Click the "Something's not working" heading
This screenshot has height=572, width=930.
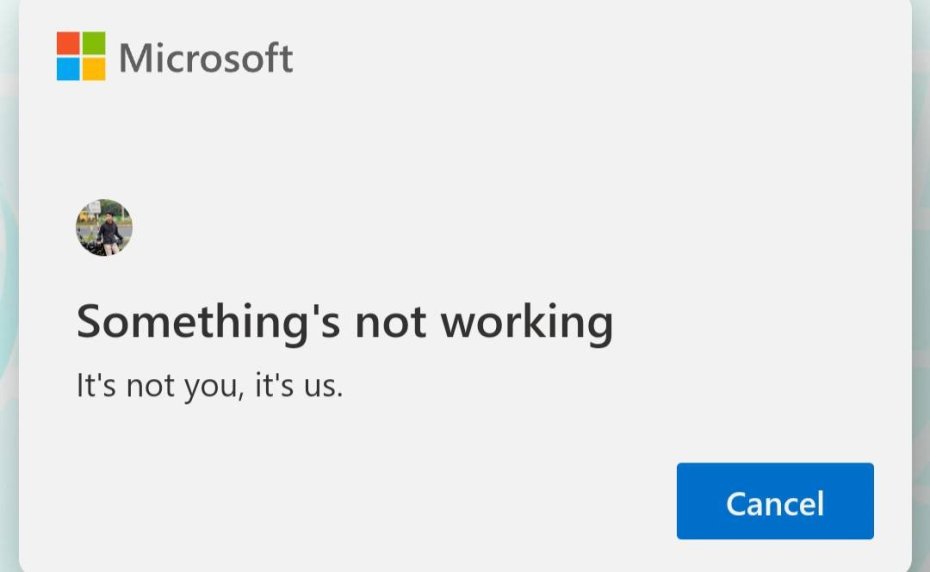(344, 322)
